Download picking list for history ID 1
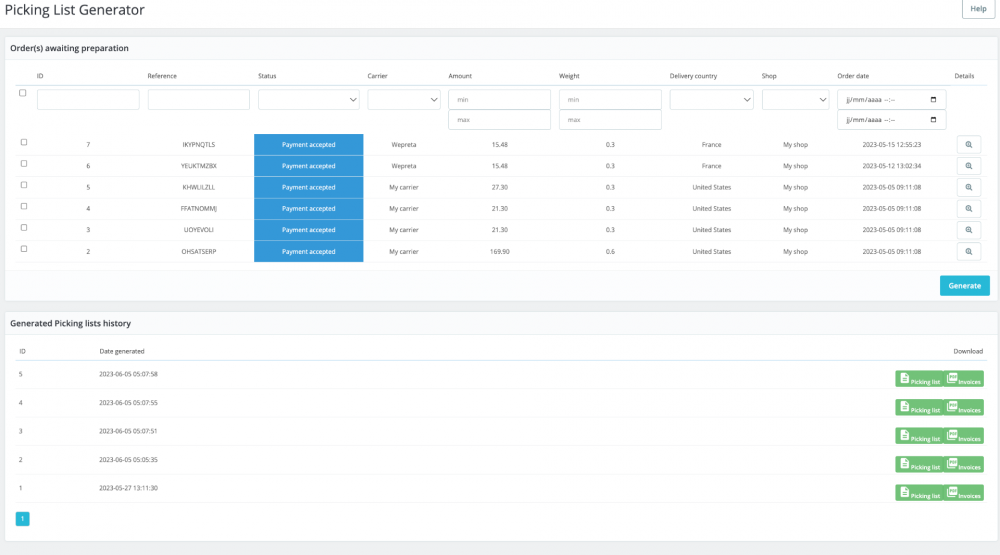 coord(919,492)
